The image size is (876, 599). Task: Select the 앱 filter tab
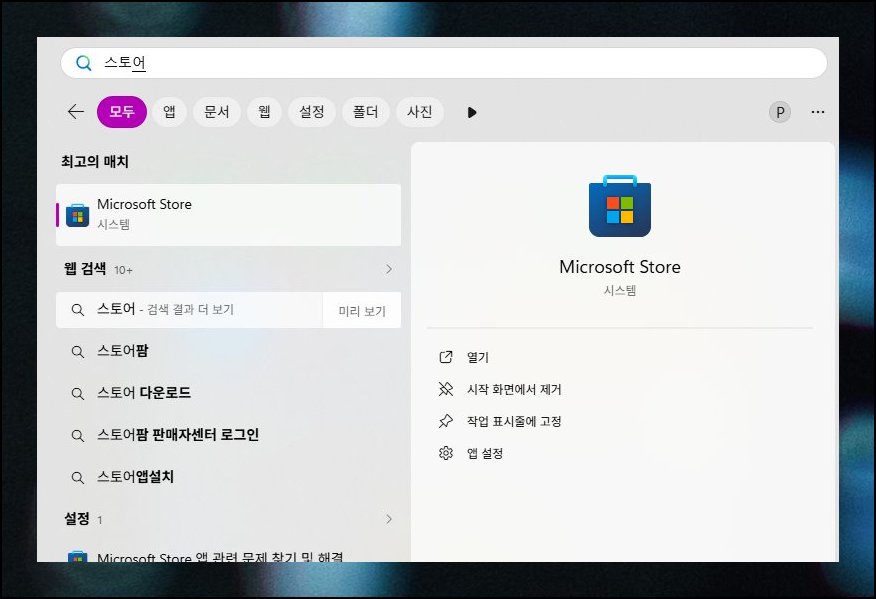click(x=169, y=112)
